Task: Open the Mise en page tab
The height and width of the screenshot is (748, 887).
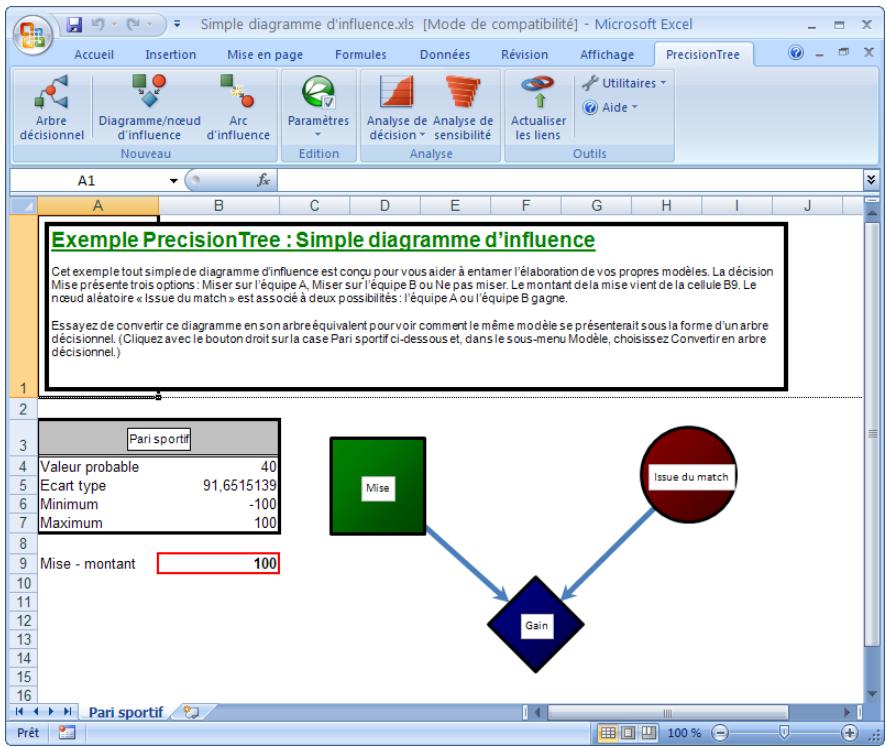Action: (x=265, y=55)
